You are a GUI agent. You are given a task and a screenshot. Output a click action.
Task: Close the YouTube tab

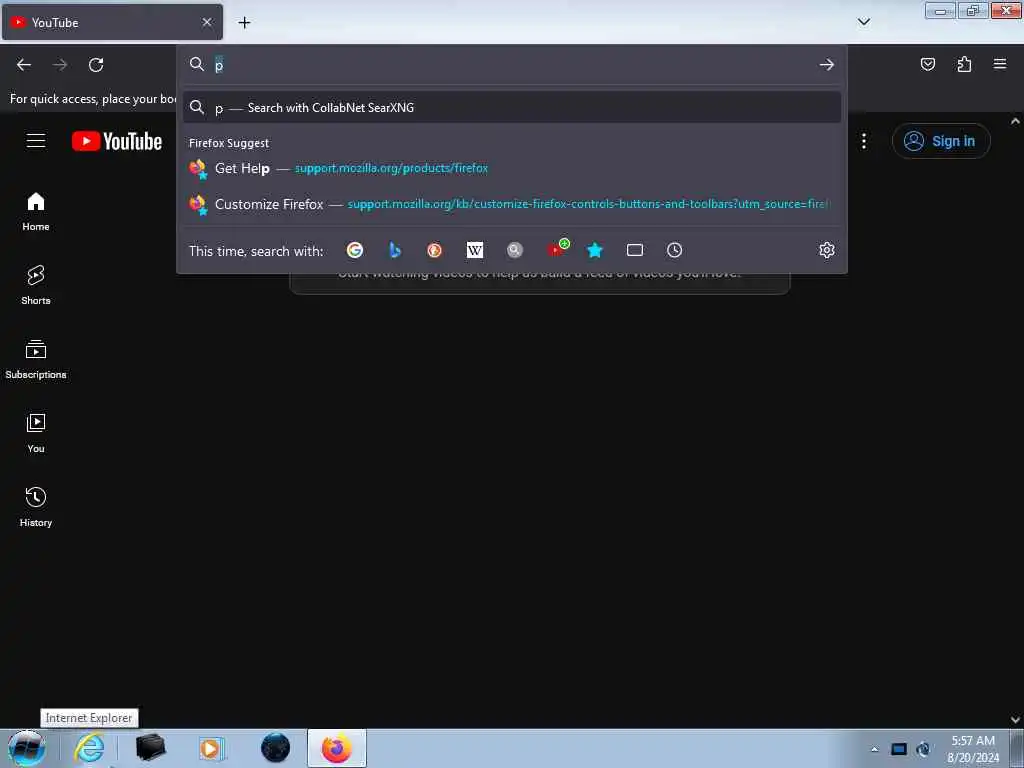[x=207, y=22]
